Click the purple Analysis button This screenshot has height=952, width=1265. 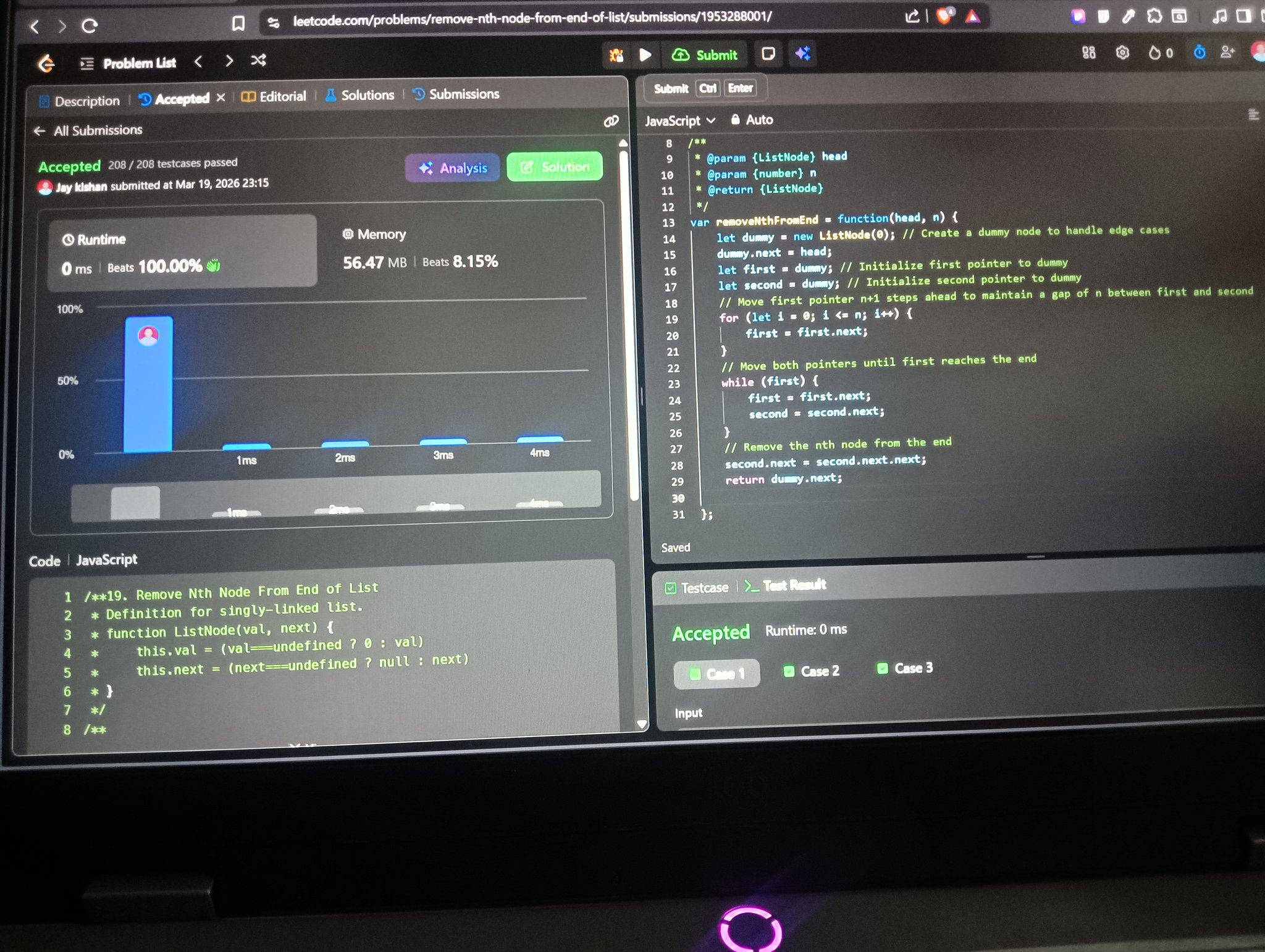pos(453,168)
